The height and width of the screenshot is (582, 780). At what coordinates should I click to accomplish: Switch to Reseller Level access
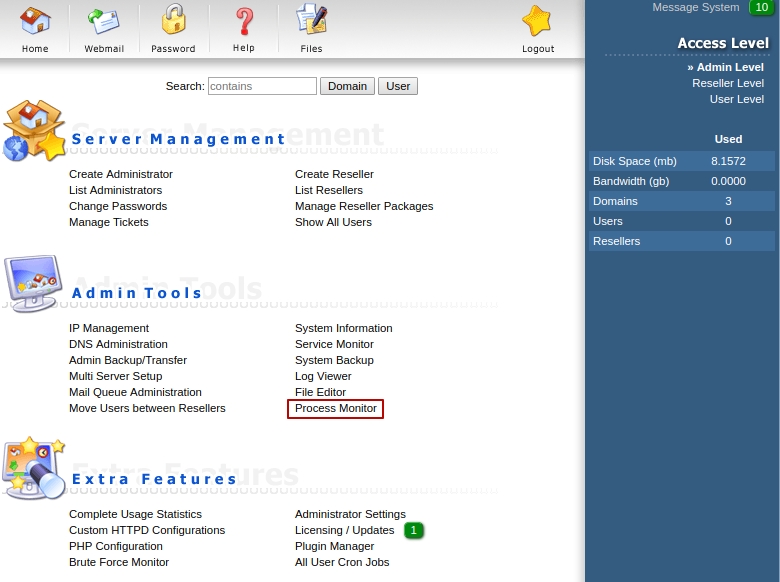coord(727,83)
